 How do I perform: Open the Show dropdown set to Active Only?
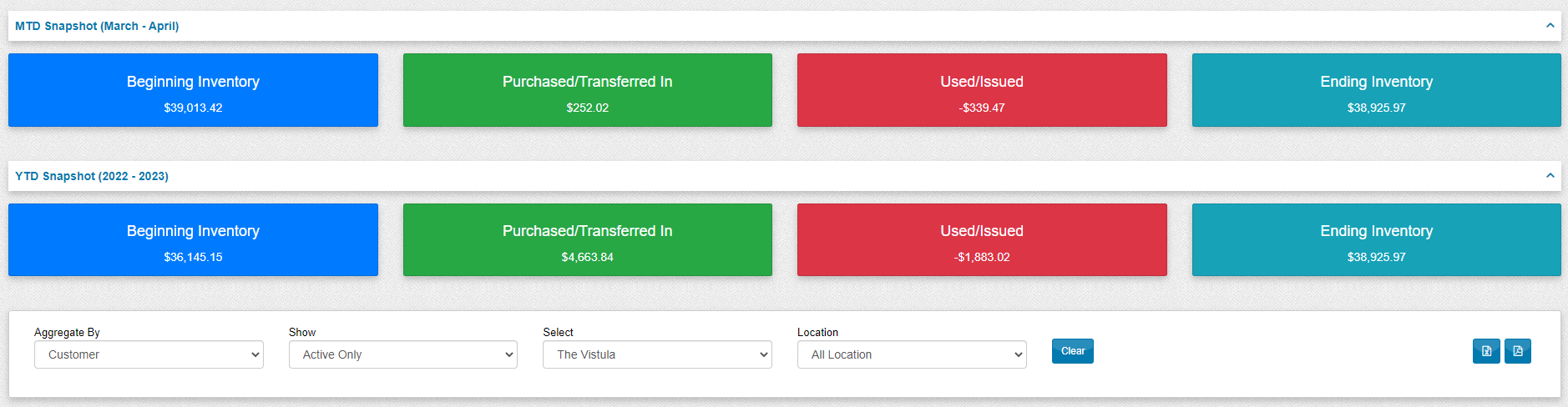(x=403, y=354)
